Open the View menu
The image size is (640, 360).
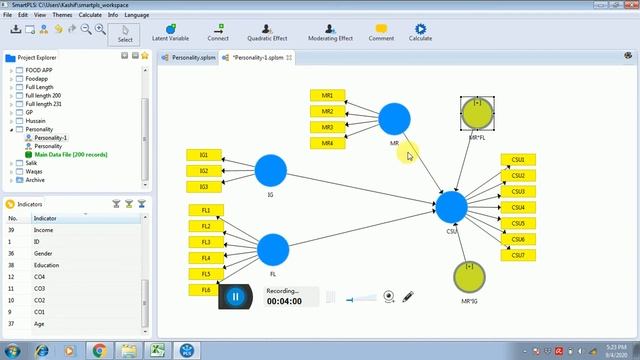click(40, 15)
